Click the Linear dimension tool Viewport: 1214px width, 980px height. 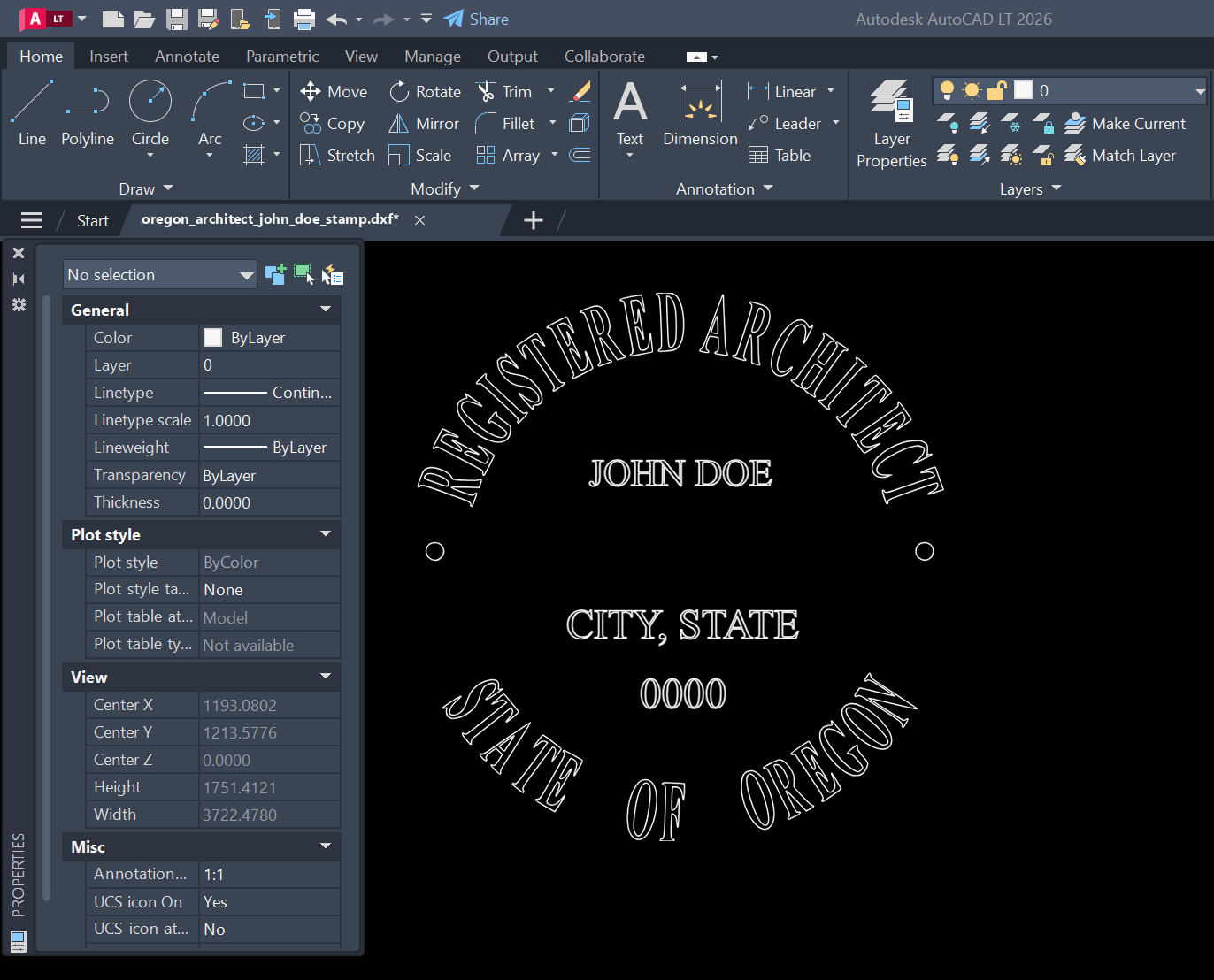pos(782,91)
